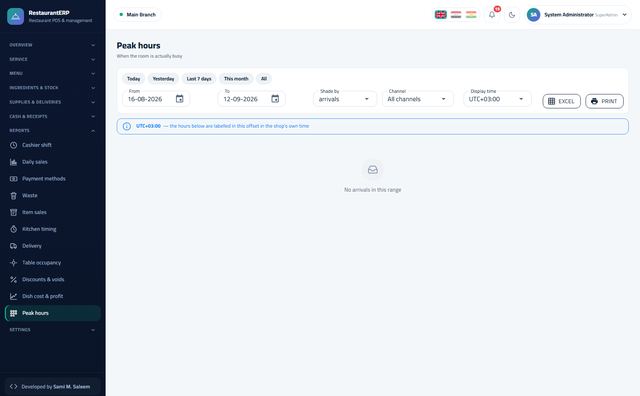Go to Payment methods report

(52, 178)
